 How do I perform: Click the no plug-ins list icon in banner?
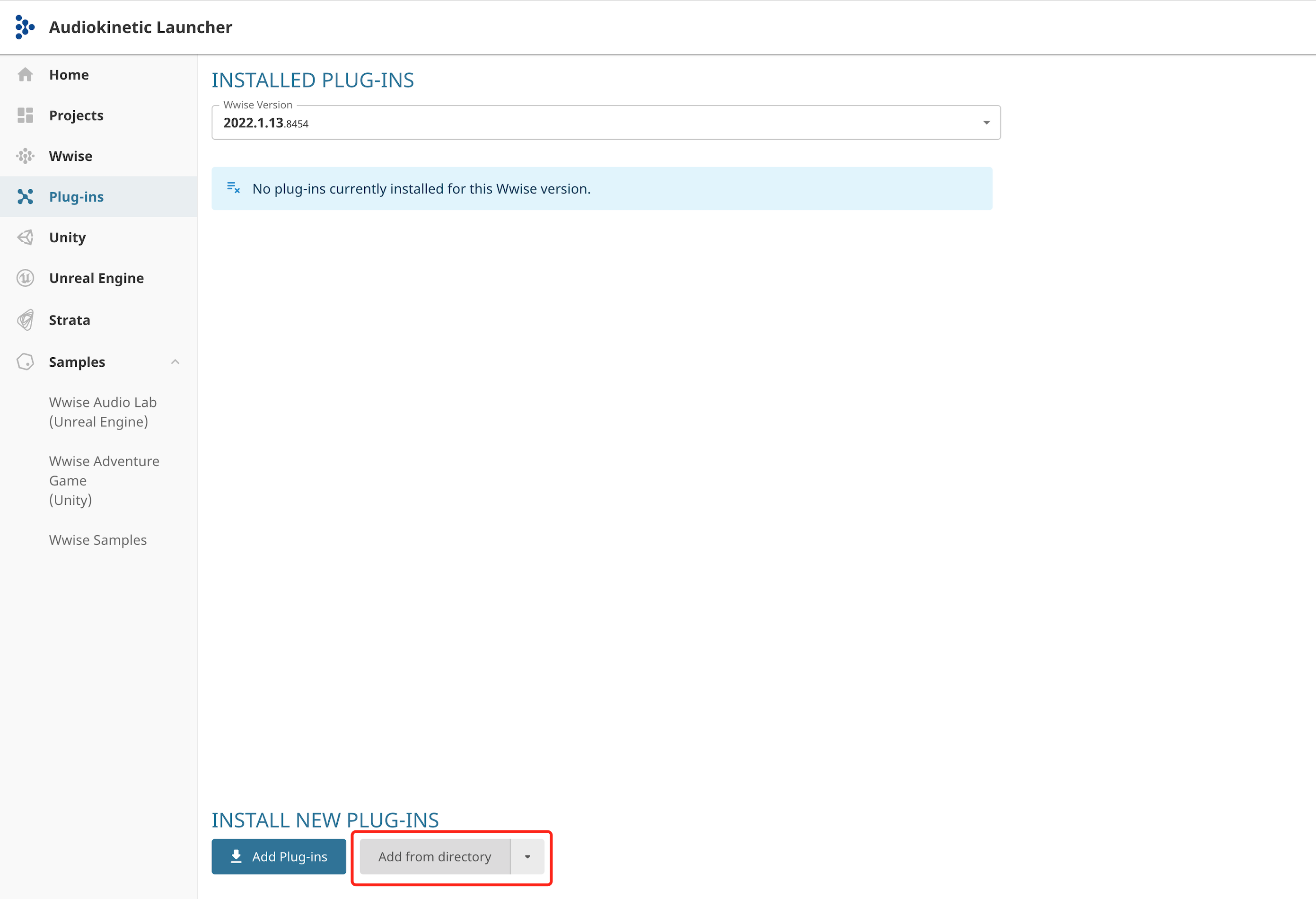(x=233, y=187)
